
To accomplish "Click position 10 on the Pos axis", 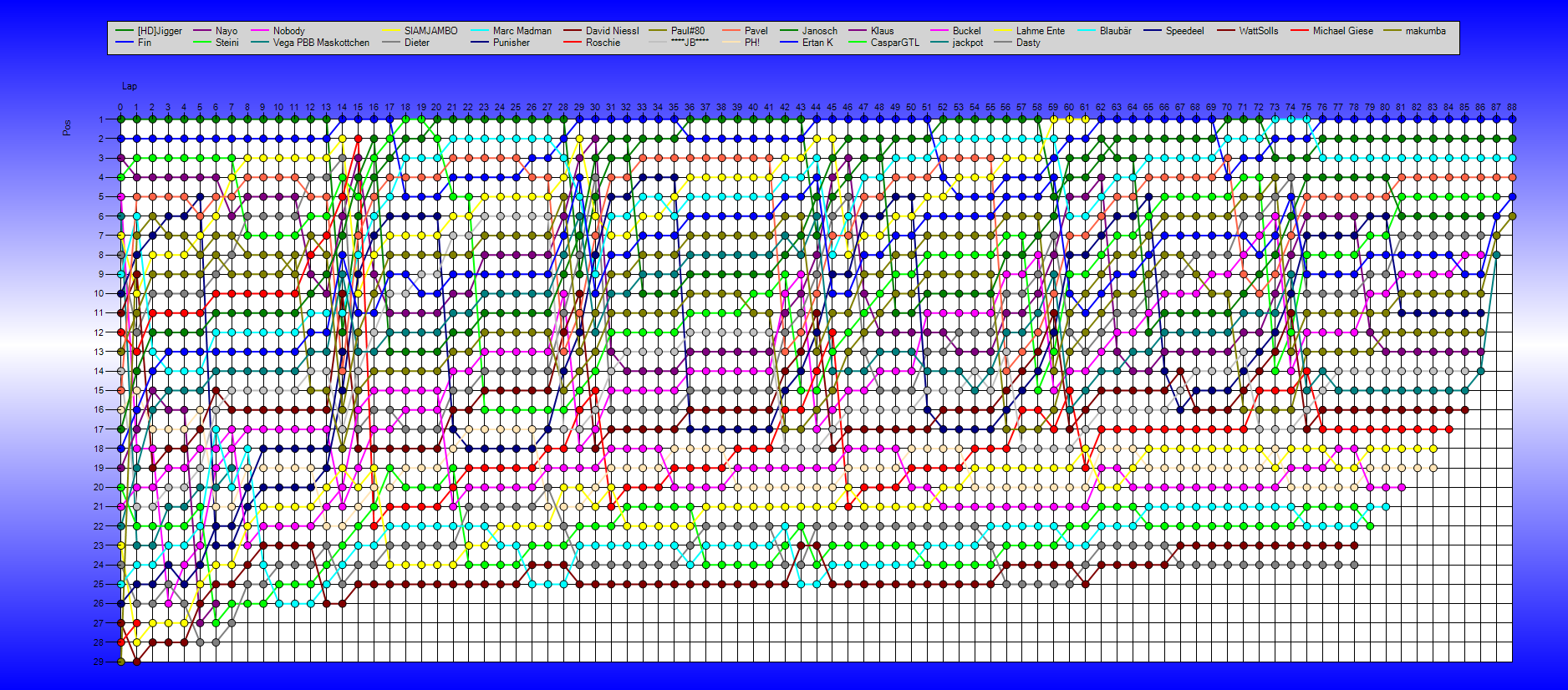I will click(99, 294).
